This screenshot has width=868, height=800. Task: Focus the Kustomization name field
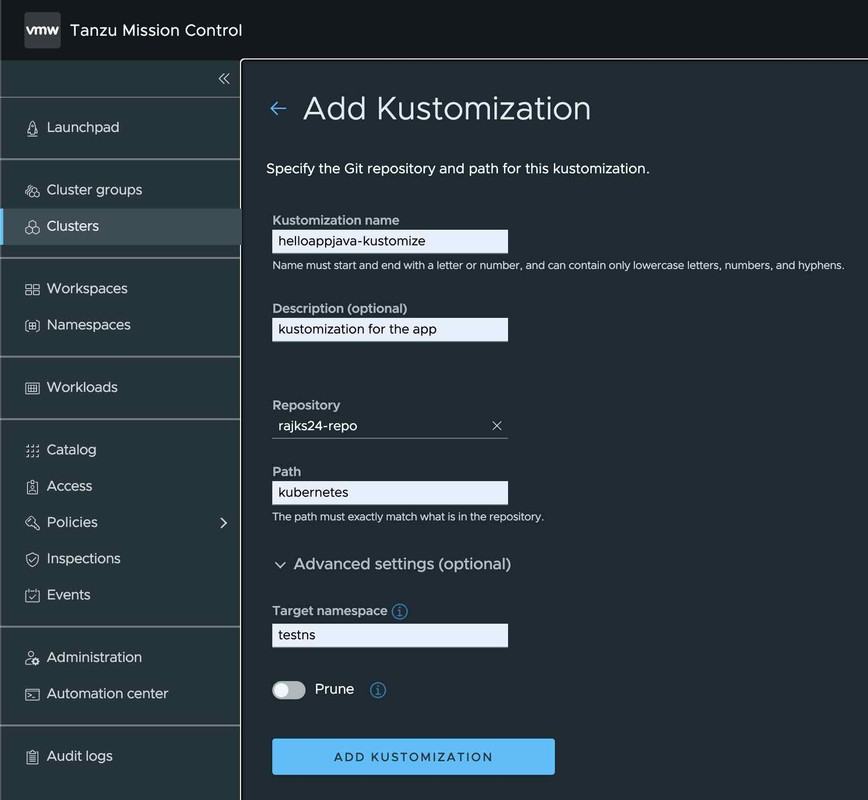point(390,241)
